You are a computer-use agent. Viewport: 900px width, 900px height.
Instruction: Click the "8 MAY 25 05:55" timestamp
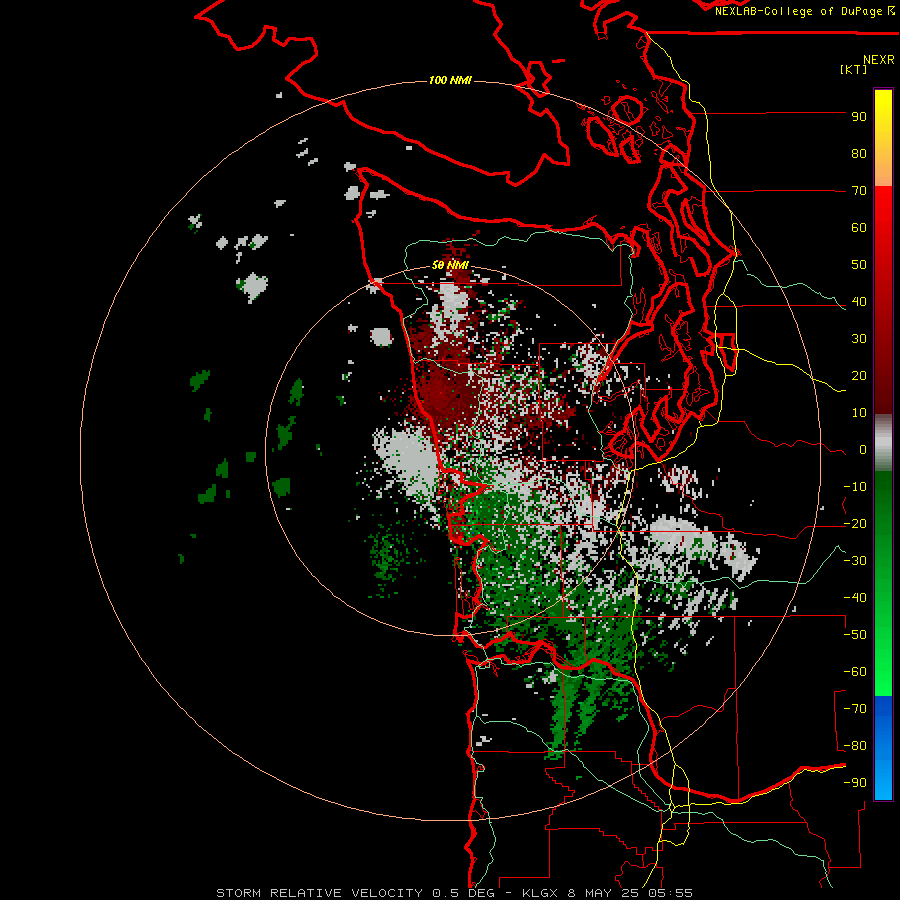[630, 893]
